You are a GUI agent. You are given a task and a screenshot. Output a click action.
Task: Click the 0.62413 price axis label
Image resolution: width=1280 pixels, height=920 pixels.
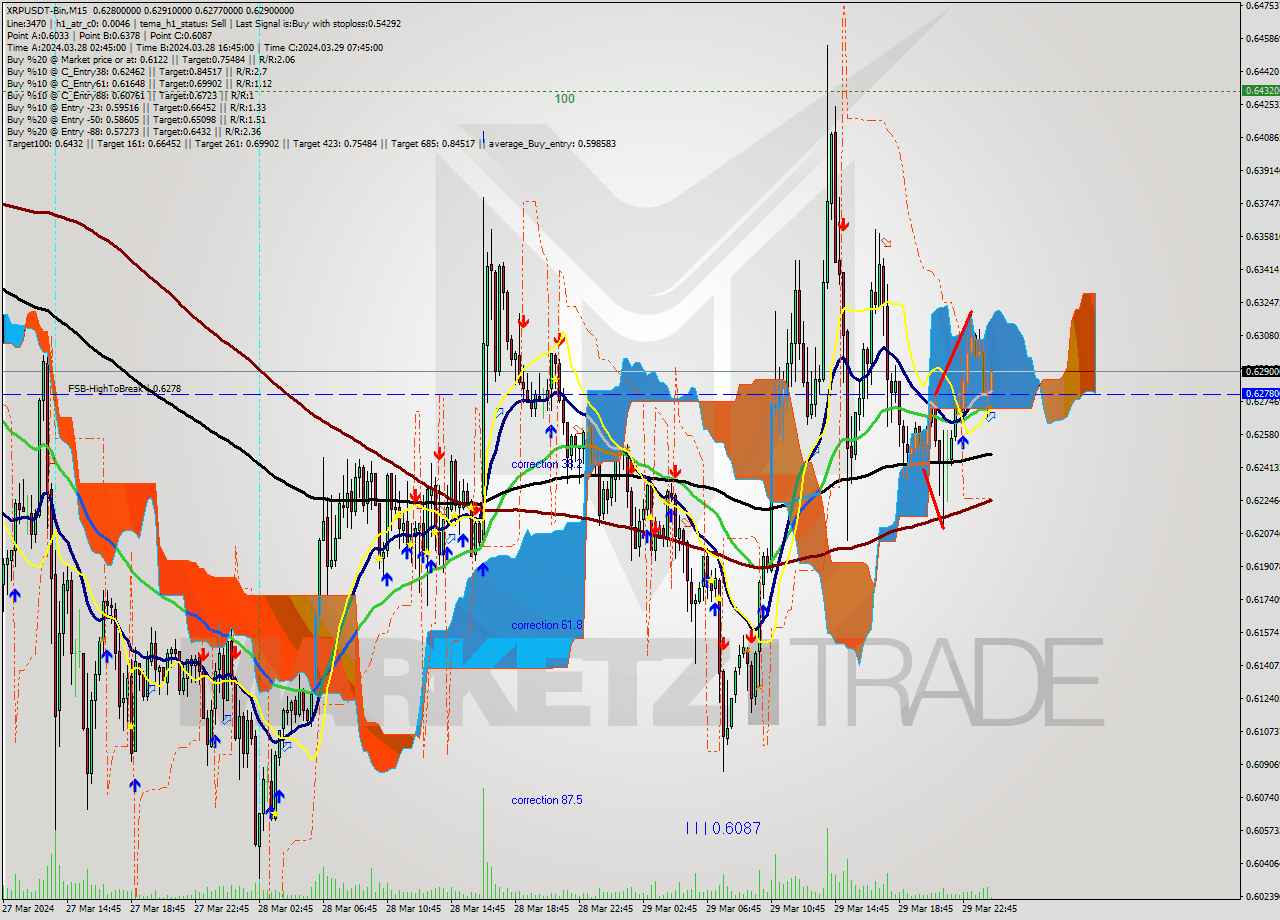(1262, 468)
